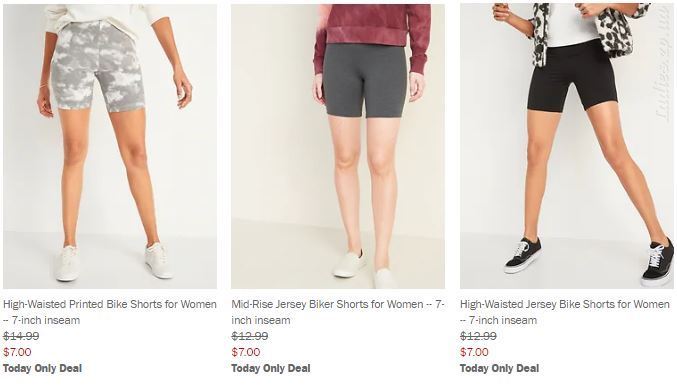The width and height of the screenshot is (677, 386).
Task: Click Today Only Deal label under Mid-Rise Biker Shorts
Action: (271, 368)
